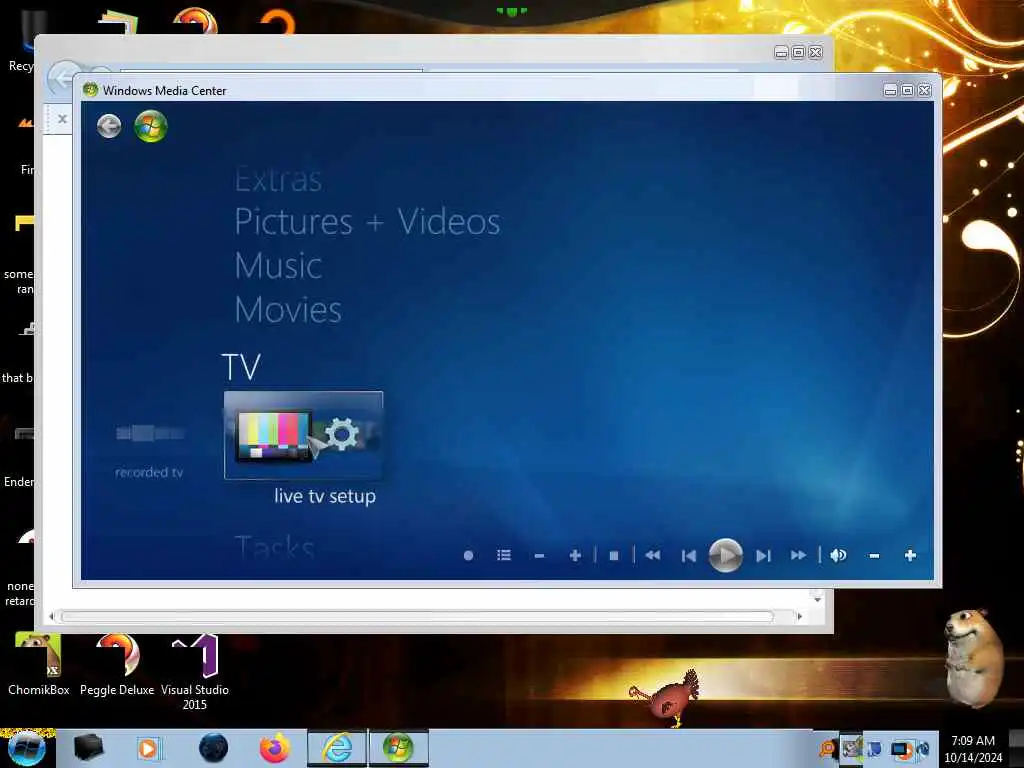Close the tab X in background window
Viewport: 1024px width, 768px height.
point(62,119)
